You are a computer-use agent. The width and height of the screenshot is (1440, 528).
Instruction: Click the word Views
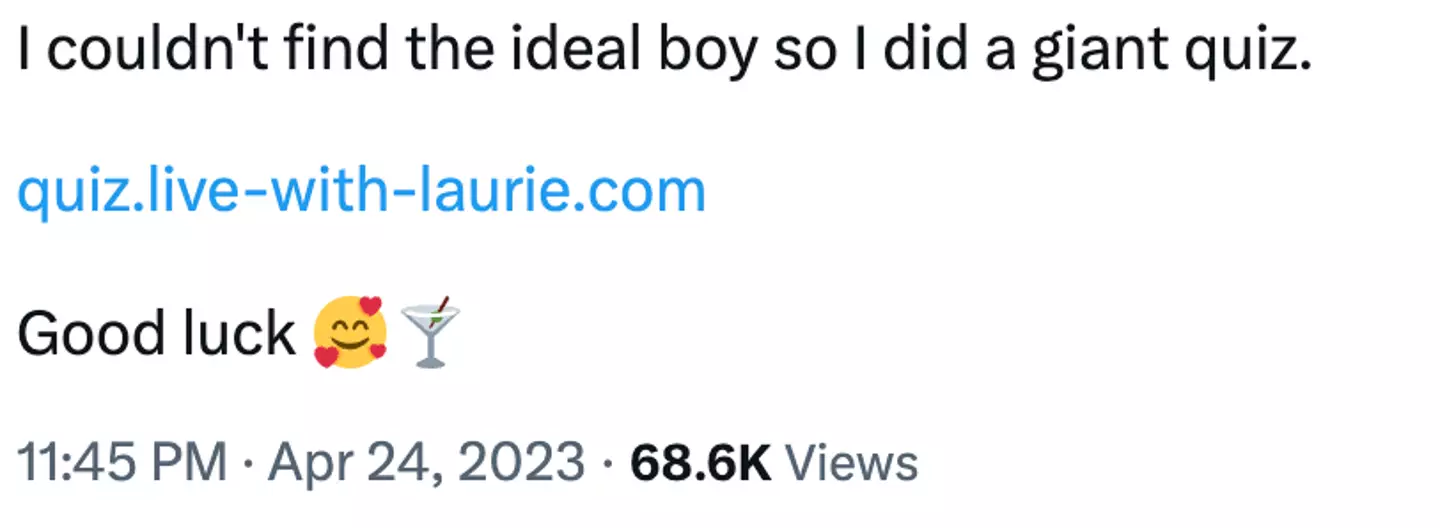point(851,463)
